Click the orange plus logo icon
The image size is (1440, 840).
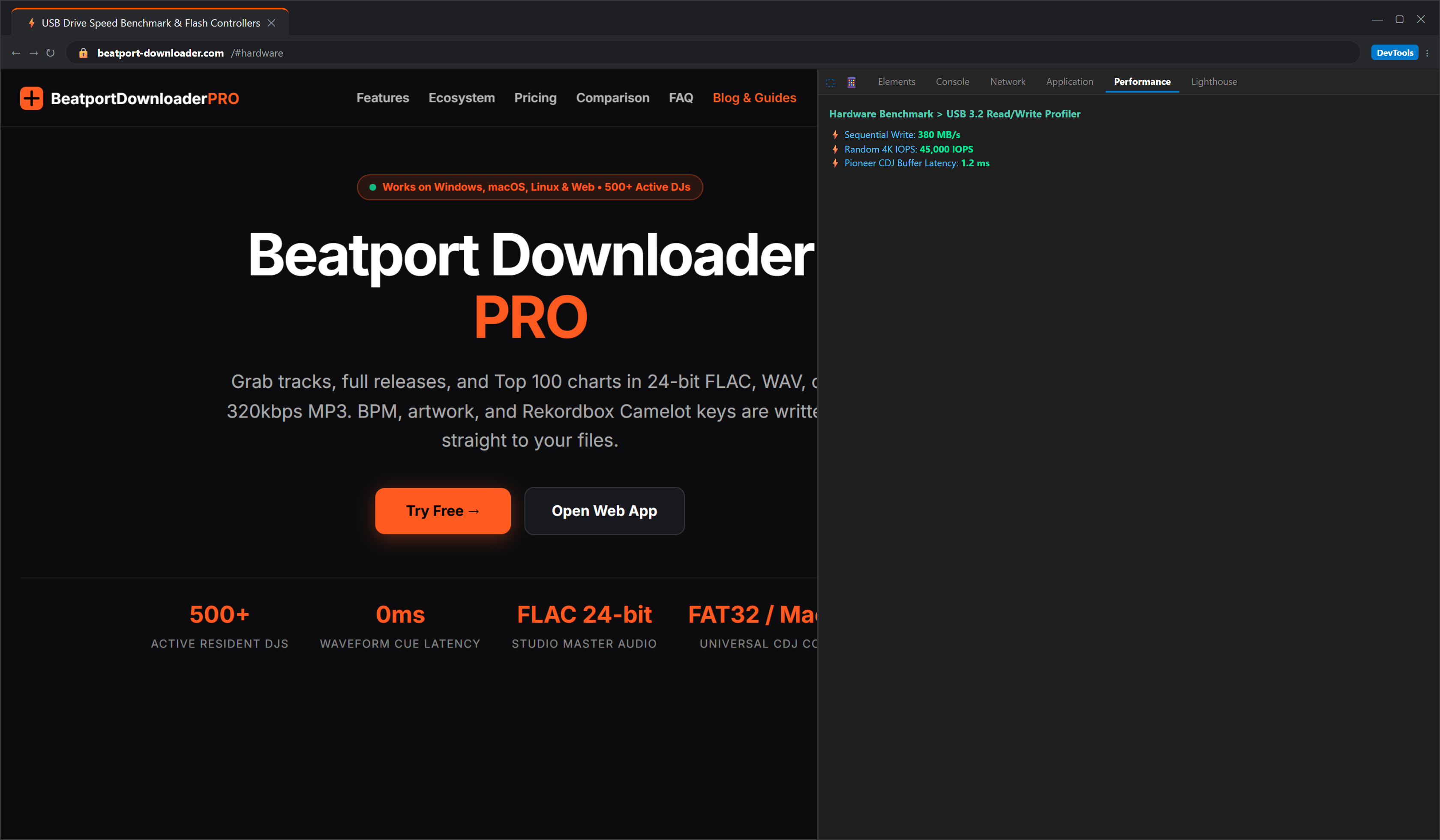click(x=31, y=98)
